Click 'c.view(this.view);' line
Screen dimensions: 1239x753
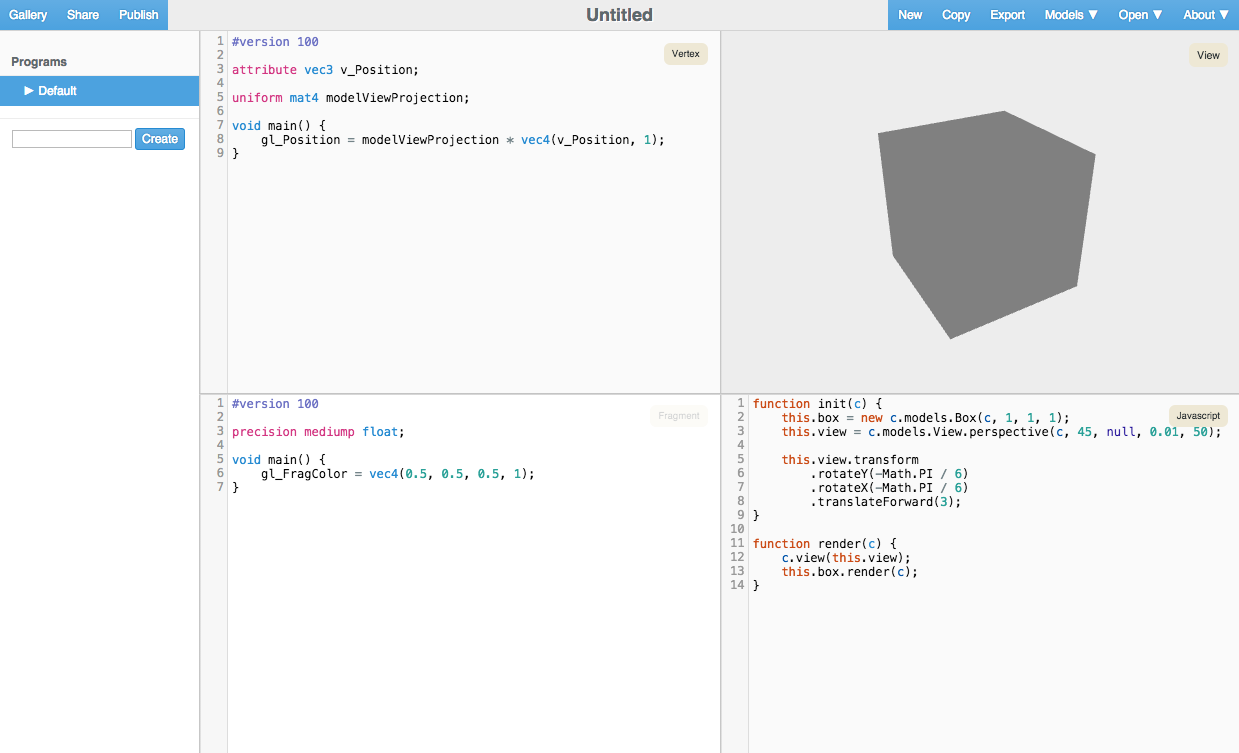click(846, 558)
